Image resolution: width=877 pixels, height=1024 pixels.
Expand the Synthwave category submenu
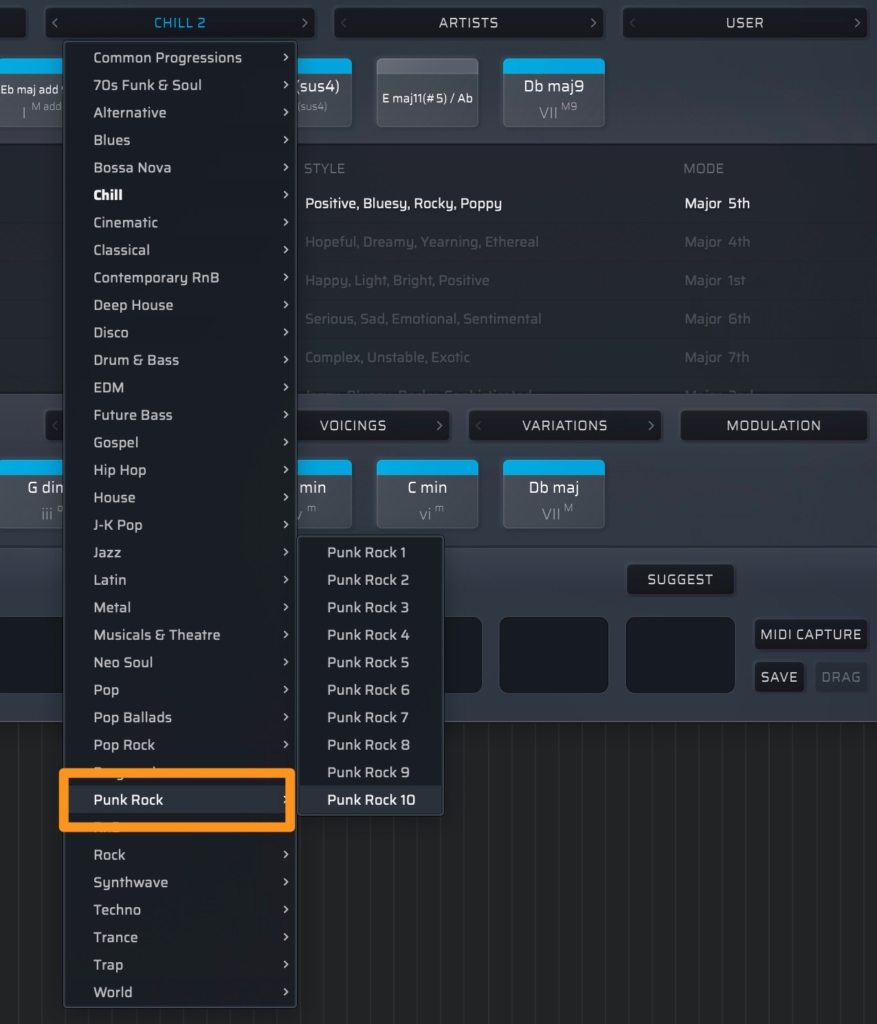click(x=180, y=882)
